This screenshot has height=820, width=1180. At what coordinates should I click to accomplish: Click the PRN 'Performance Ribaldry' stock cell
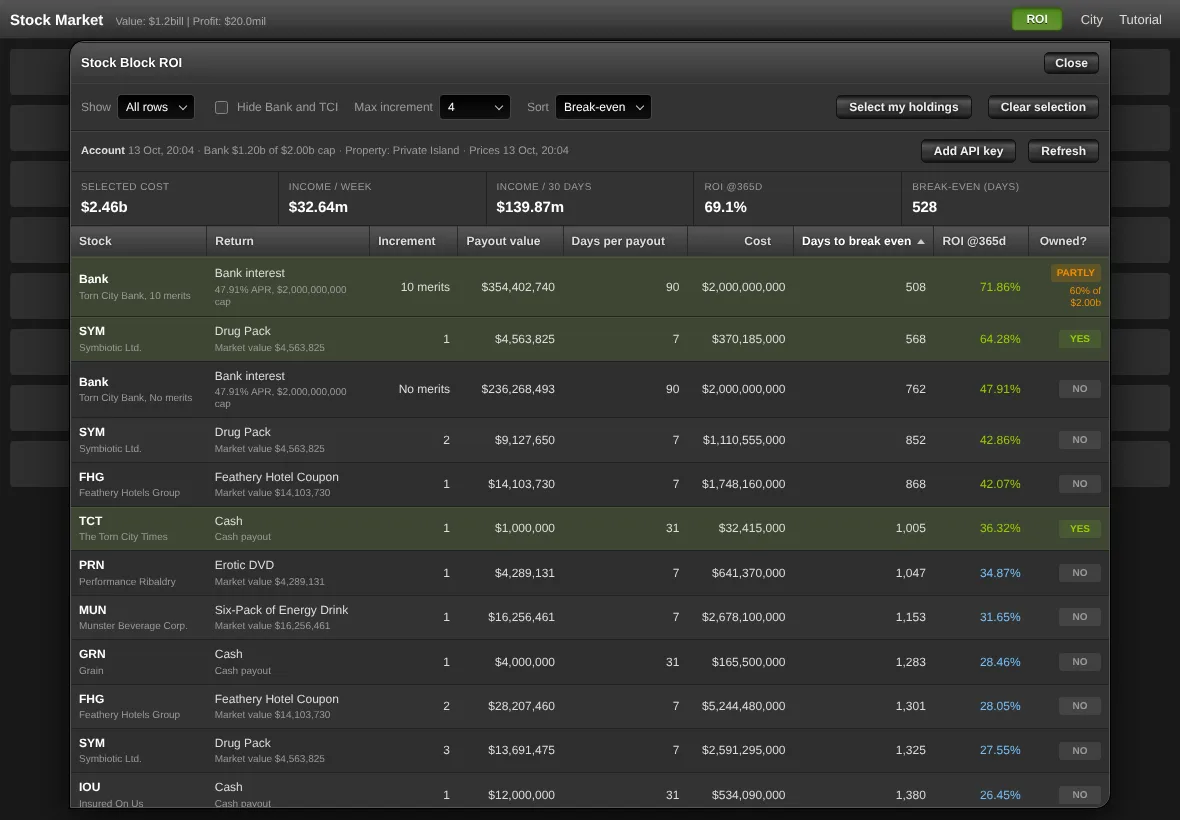point(138,572)
